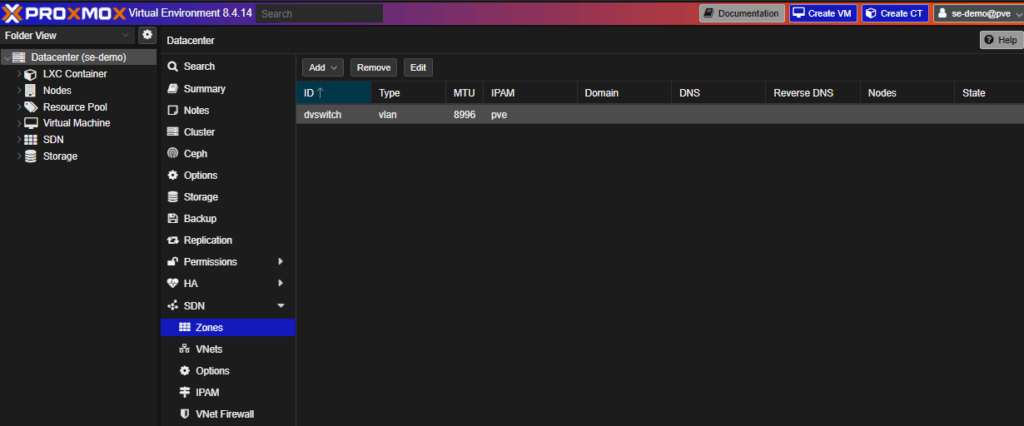Click the Nodes building icon

point(30,90)
